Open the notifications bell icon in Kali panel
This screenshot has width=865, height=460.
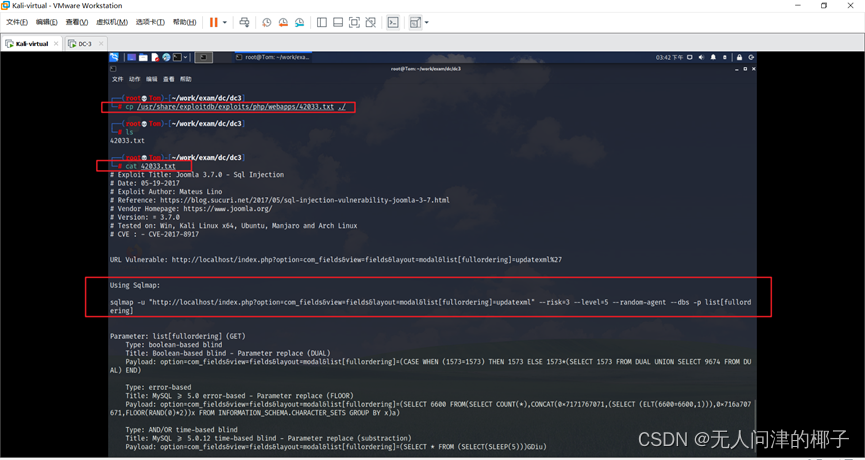click(x=713, y=57)
